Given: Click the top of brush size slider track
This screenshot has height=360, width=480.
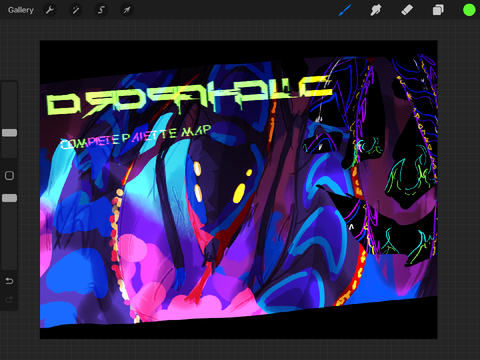Looking at the screenshot, I should 9,86.
